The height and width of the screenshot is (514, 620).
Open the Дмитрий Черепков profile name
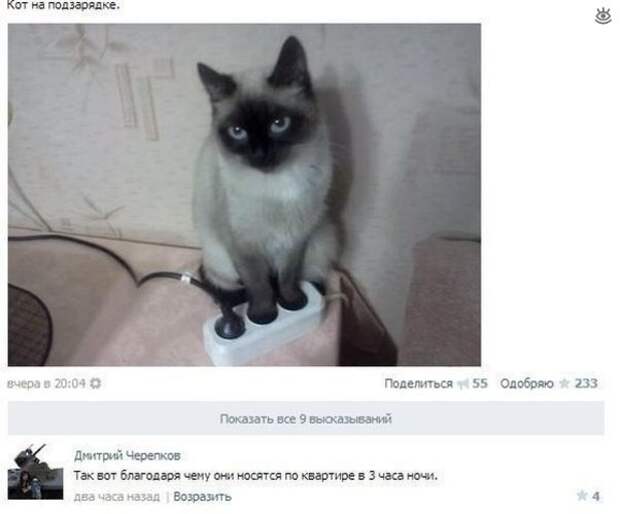[x=127, y=455]
